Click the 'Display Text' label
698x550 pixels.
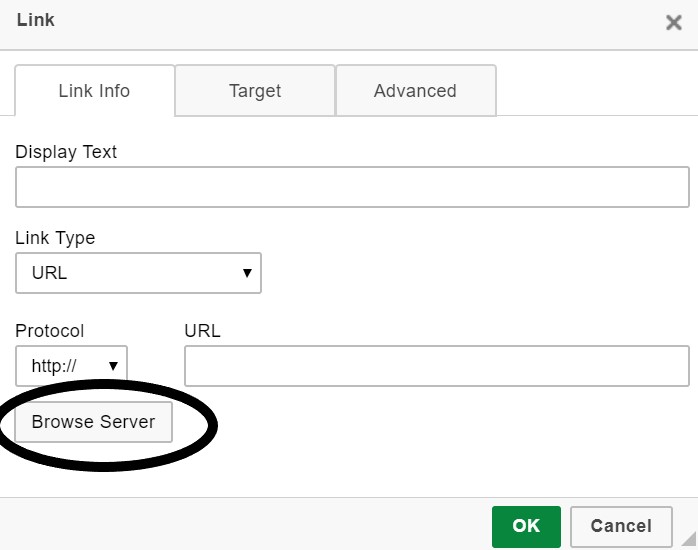[66, 152]
